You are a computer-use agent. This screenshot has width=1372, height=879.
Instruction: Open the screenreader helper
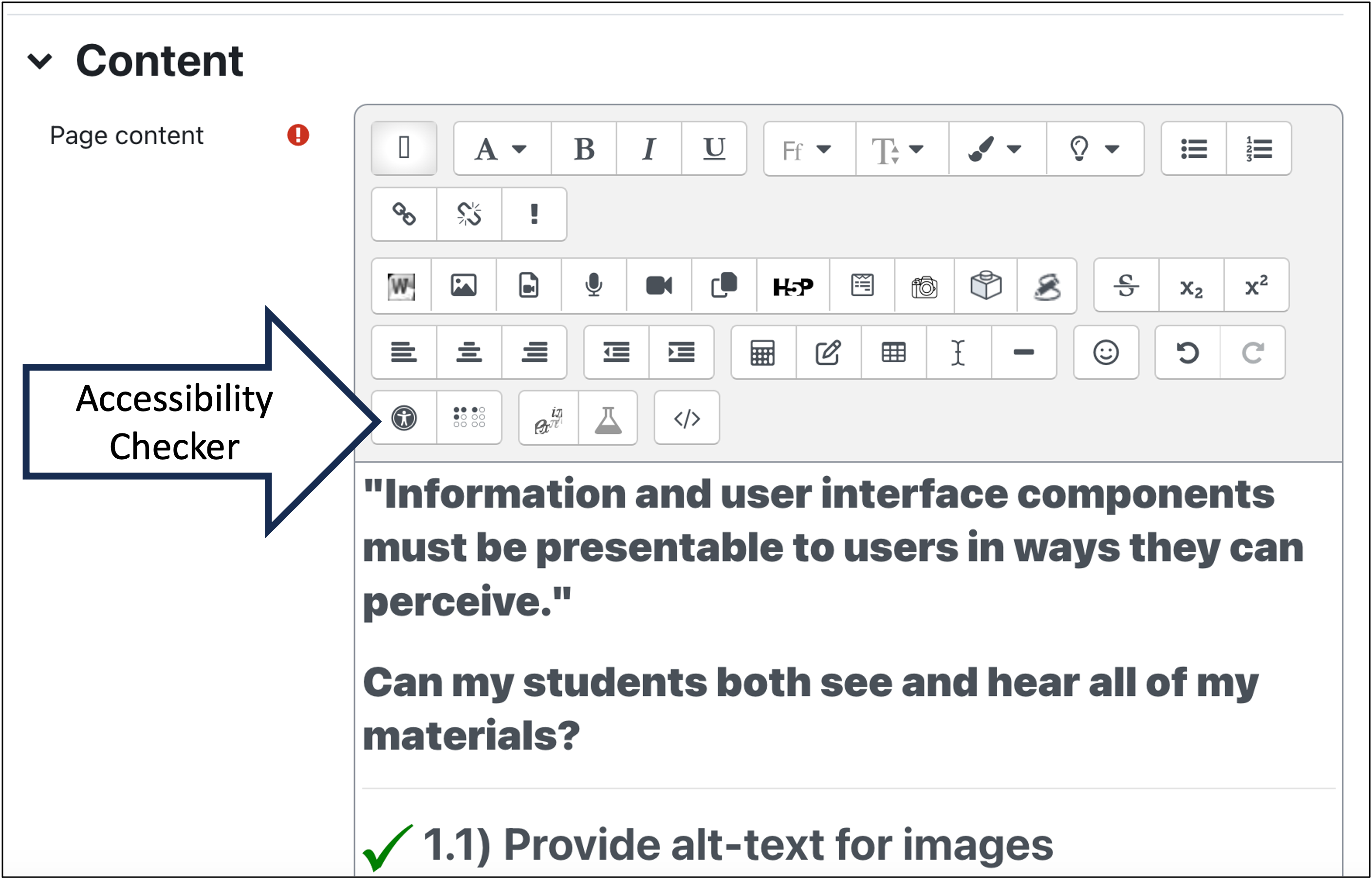point(469,418)
